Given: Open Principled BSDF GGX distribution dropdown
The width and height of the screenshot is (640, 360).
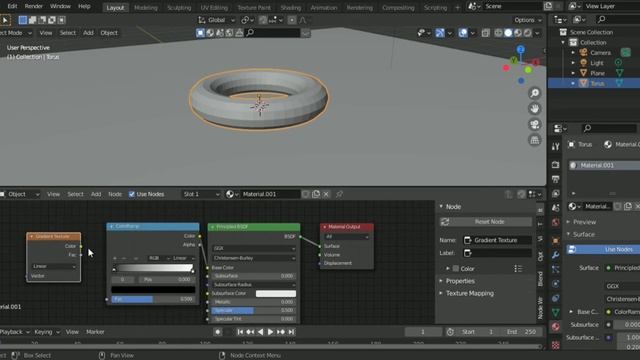Looking at the screenshot, I should [253, 248].
